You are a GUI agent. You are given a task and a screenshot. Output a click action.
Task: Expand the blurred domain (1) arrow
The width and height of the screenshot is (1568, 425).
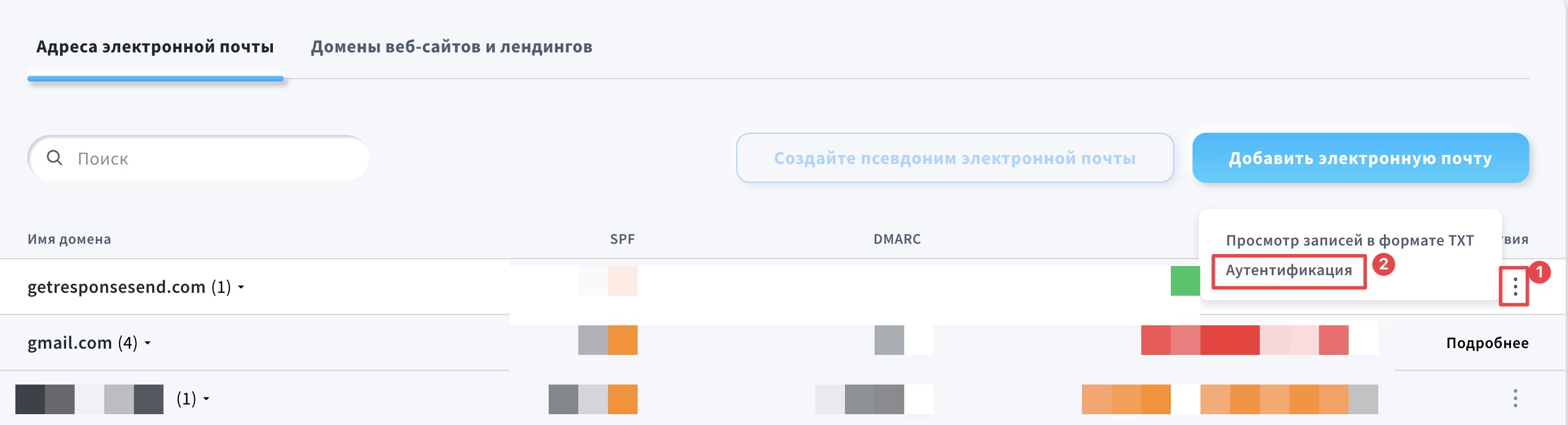coord(206,399)
